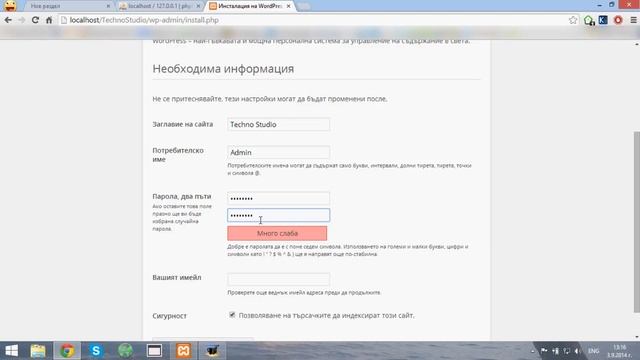Close the first browser tab
The image size is (640, 360).
tap(108, 6)
